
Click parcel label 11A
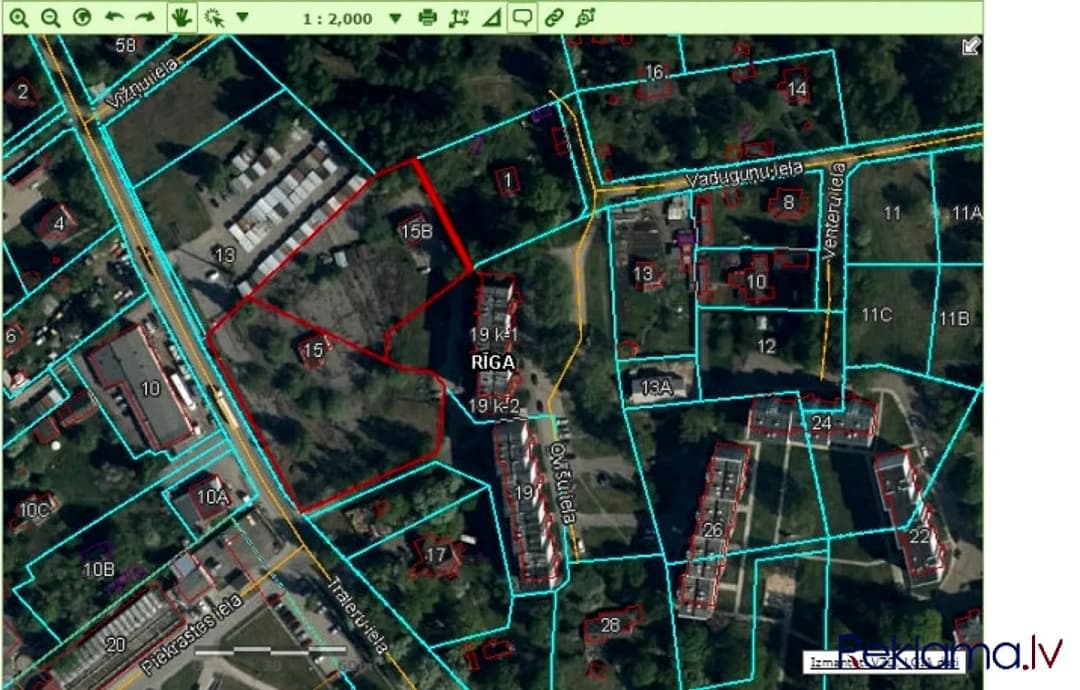pyautogui.click(x=966, y=213)
